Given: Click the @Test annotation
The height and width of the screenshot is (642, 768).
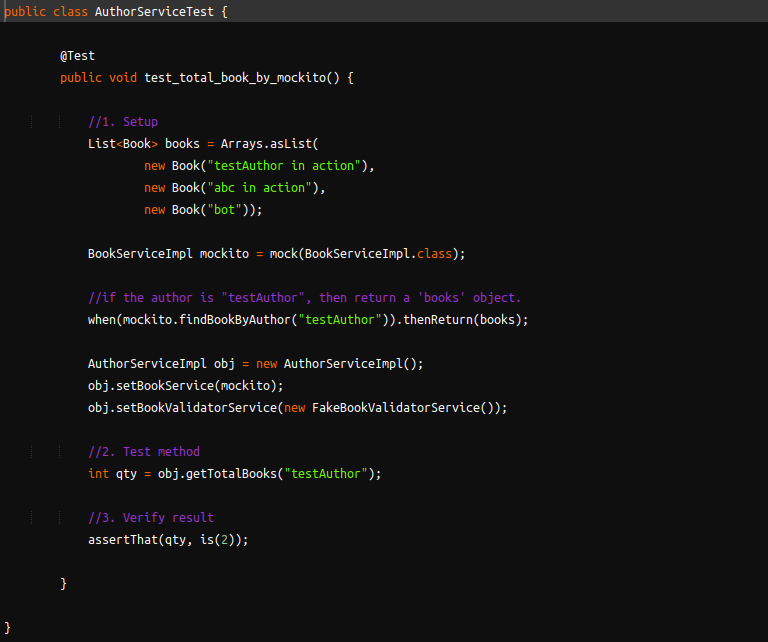Looking at the screenshot, I should tap(77, 56).
